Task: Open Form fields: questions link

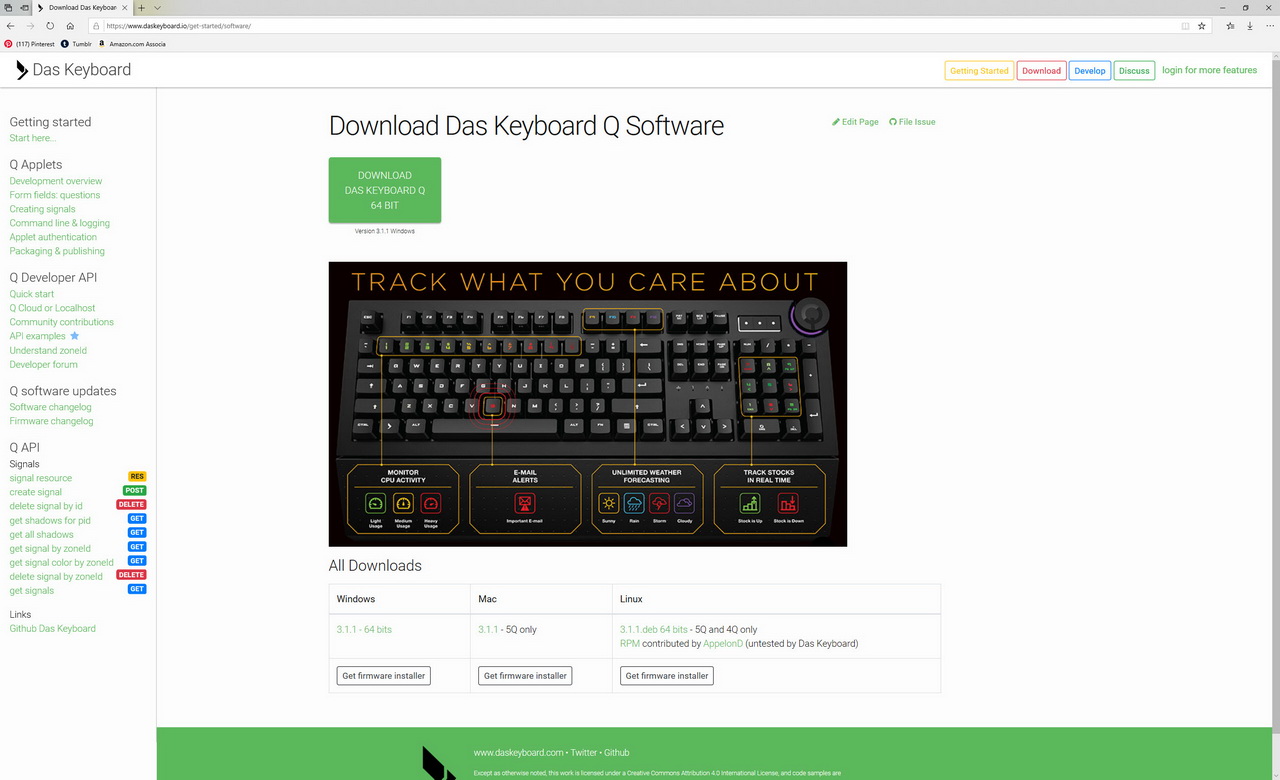Action: (x=55, y=195)
